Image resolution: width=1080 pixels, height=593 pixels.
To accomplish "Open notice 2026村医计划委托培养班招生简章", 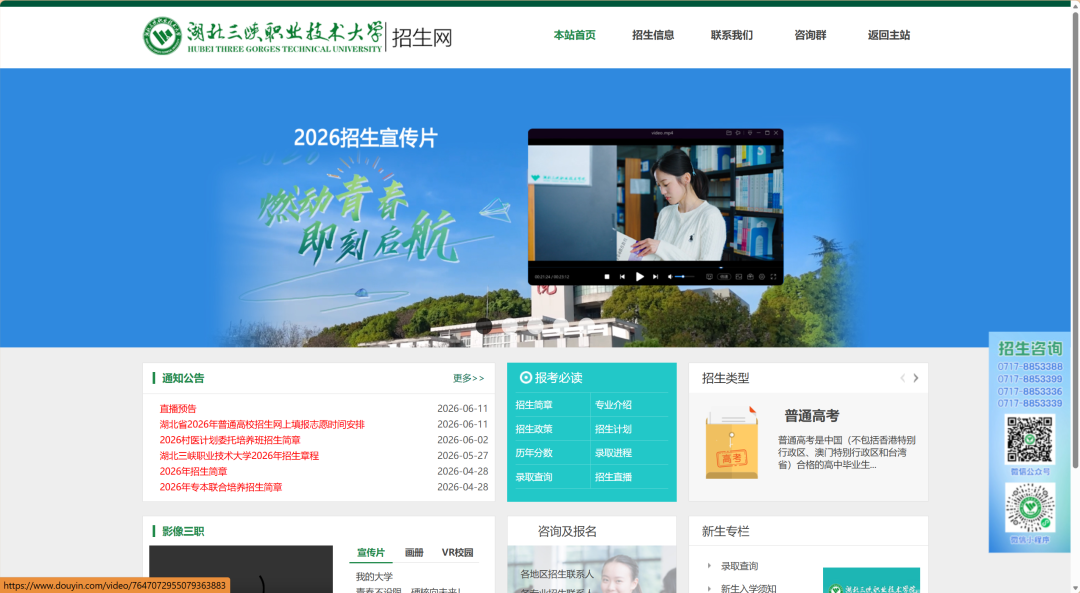I will (230, 440).
